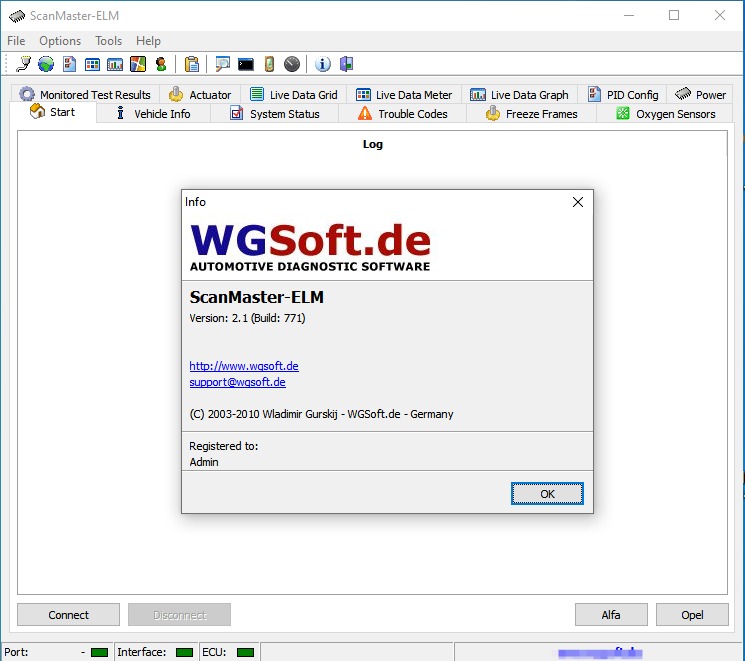Click the Port status green indicator
Image resolution: width=745 pixels, height=661 pixels.
click(x=99, y=652)
